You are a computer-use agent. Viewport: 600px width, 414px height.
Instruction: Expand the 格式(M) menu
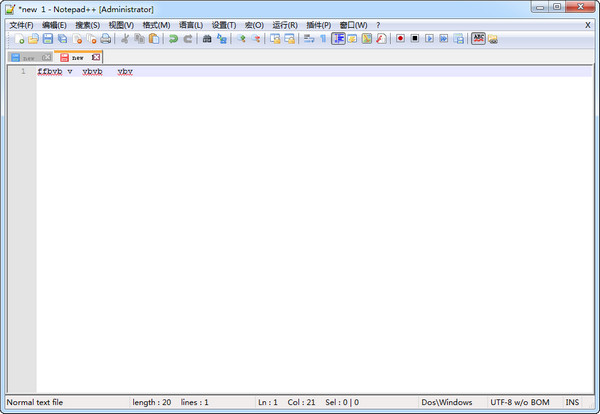pos(156,24)
